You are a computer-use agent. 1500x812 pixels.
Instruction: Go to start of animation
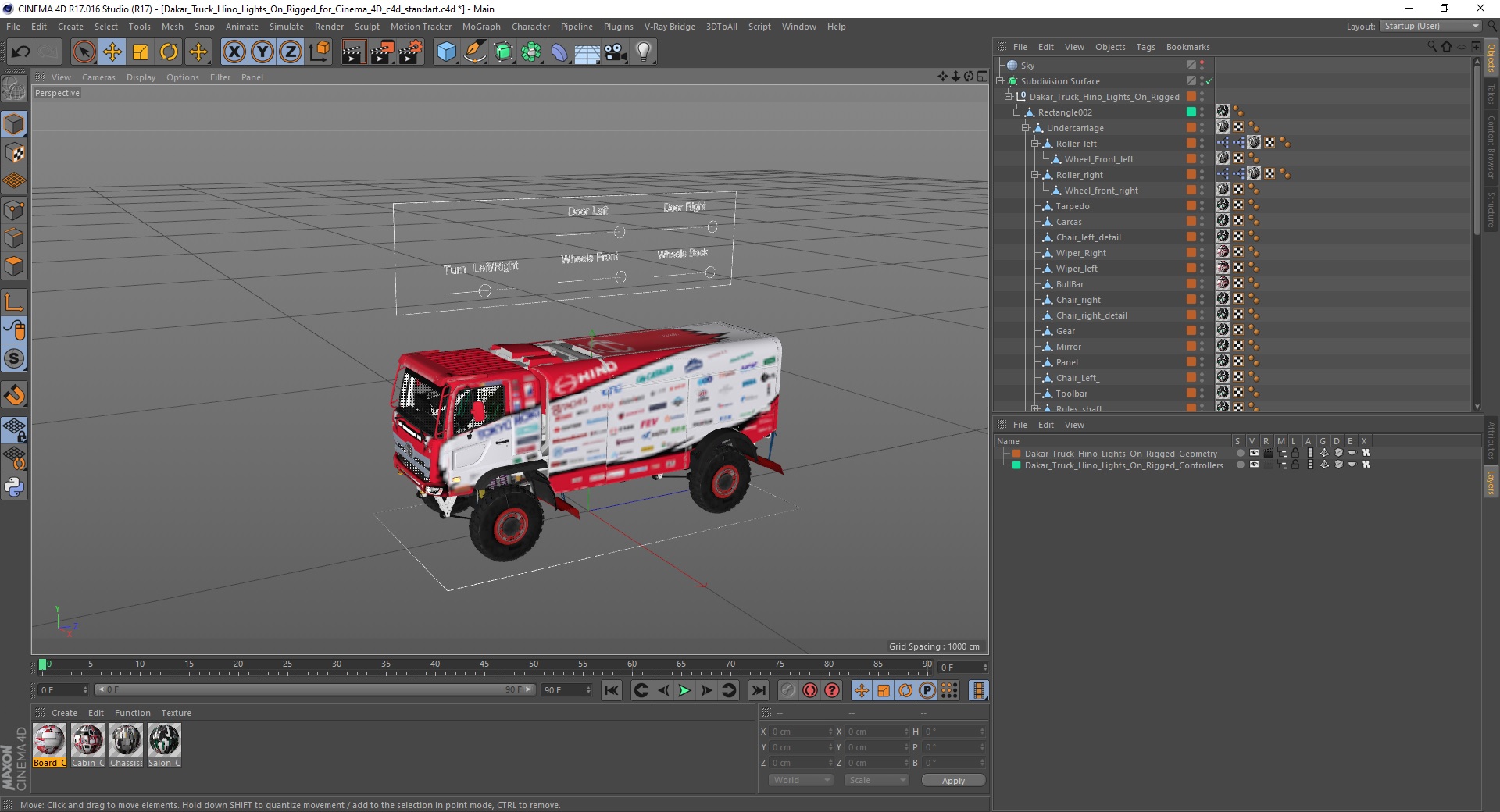click(612, 690)
